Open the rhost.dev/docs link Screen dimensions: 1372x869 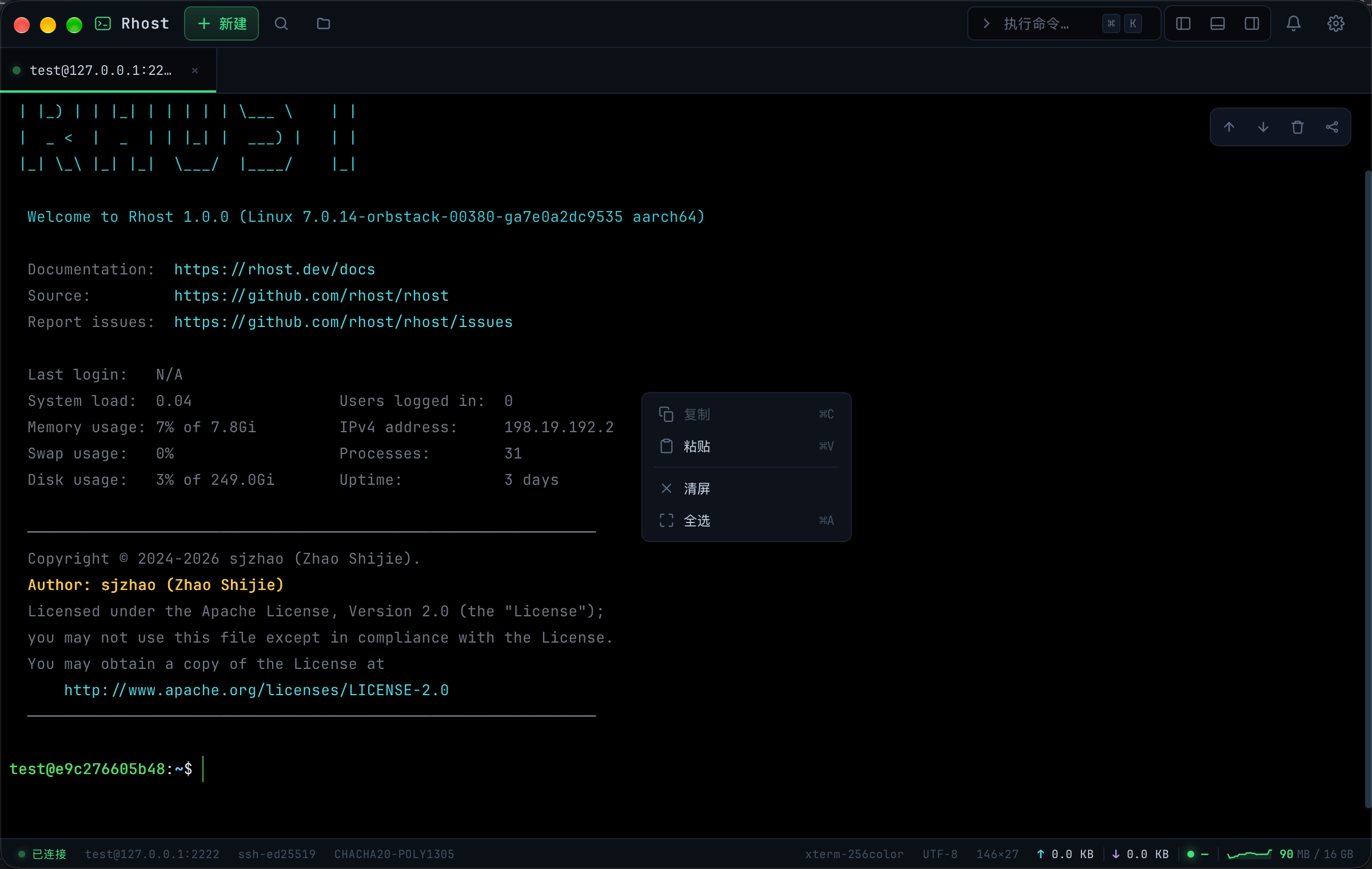[x=275, y=269]
